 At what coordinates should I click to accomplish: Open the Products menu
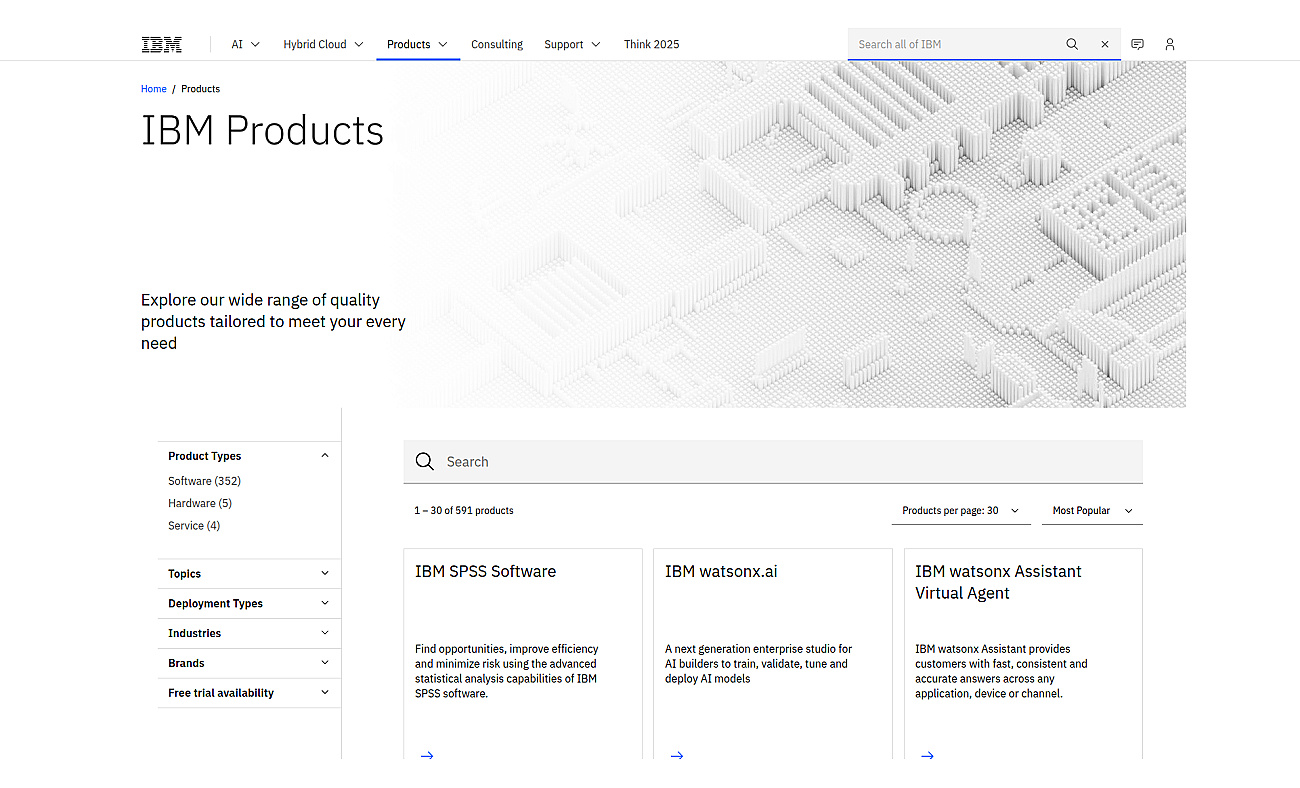coord(418,44)
